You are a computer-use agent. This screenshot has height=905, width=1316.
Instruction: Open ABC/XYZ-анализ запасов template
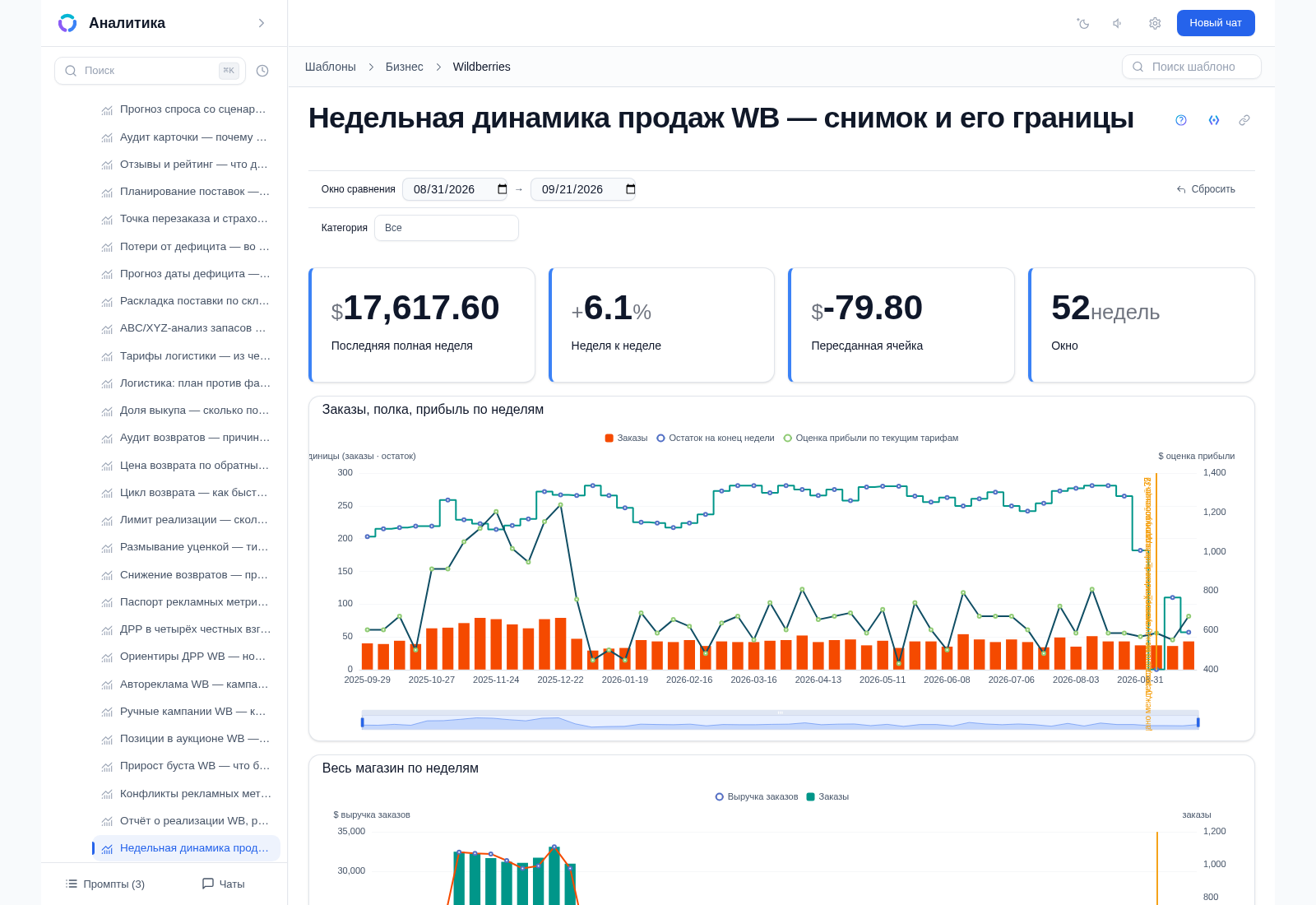[186, 328]
